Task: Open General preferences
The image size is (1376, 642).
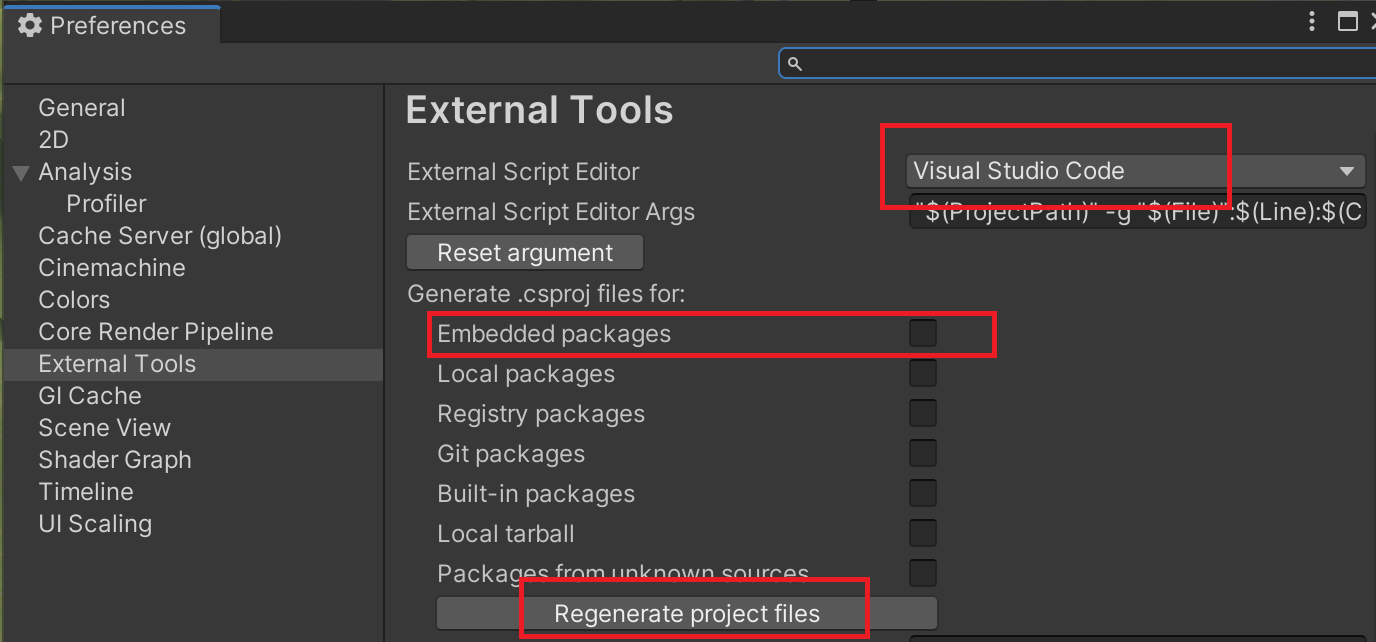Action: tap(82, 108)
